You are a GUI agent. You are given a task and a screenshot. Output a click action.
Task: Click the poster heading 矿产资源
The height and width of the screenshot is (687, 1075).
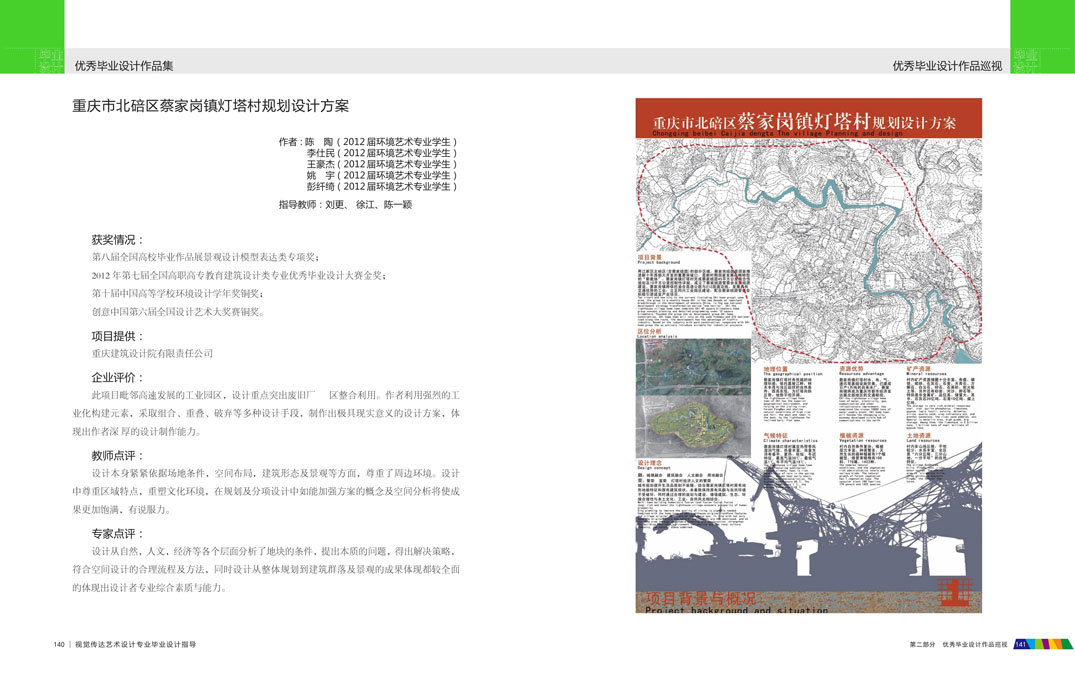918,370
